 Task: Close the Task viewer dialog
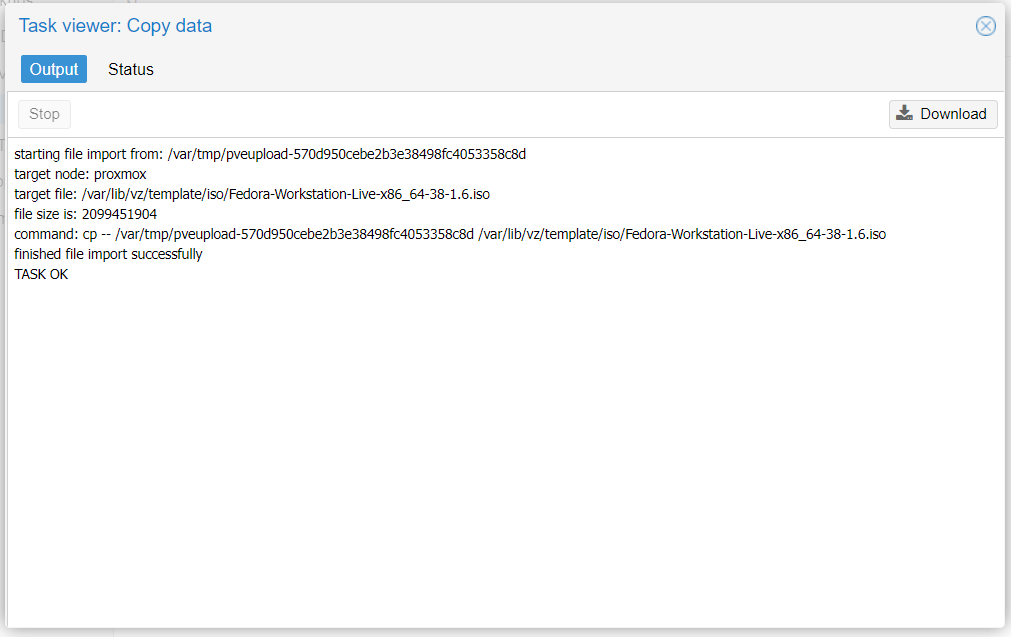(x=985, y=26)
